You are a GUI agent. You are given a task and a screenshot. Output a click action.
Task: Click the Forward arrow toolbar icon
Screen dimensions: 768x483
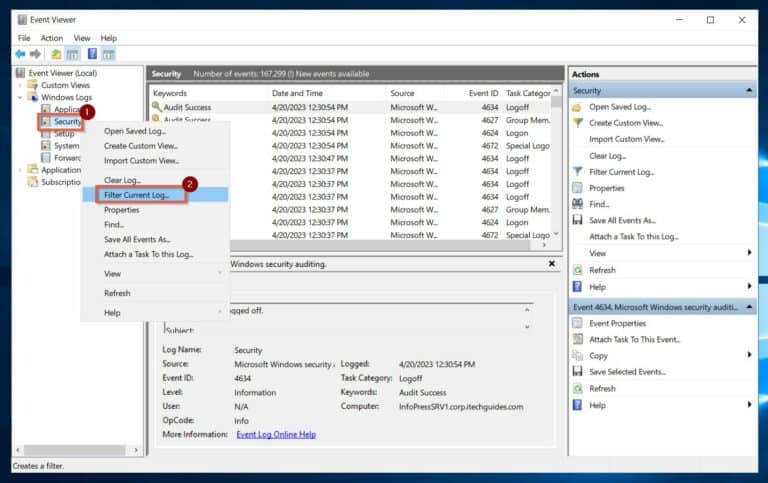[35, 54]
